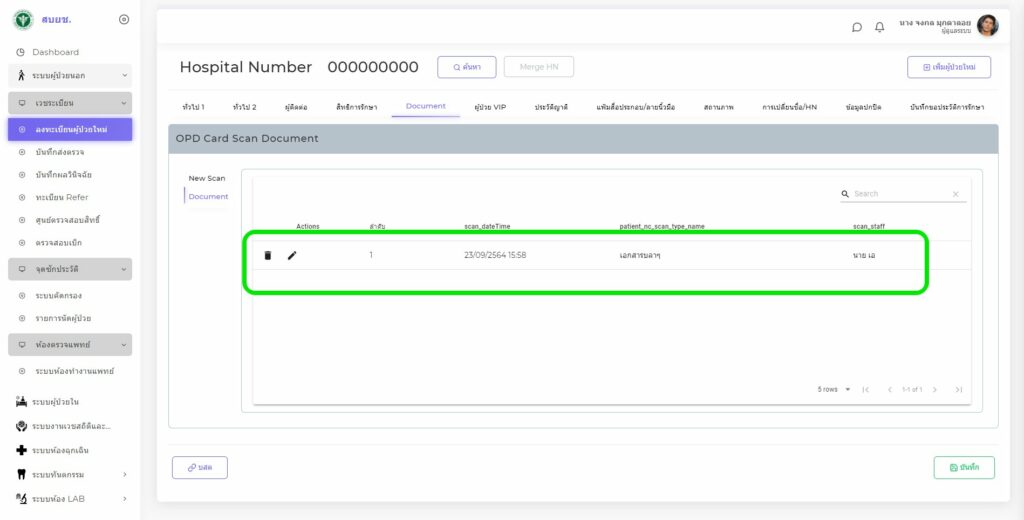This screenshot has width=1024, height=520.
Task: Open the notification bell icon
Action: tap(880, 27)
